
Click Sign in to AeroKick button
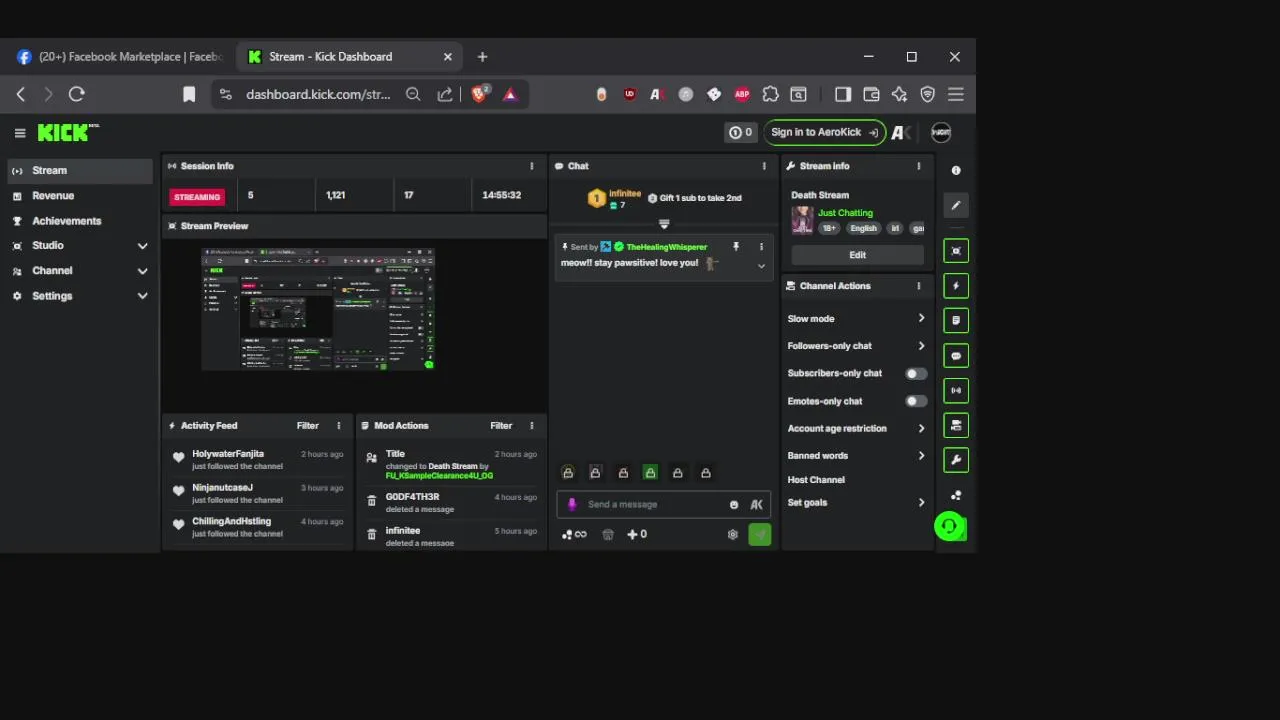pyautogui.click(x=824, y=132)
